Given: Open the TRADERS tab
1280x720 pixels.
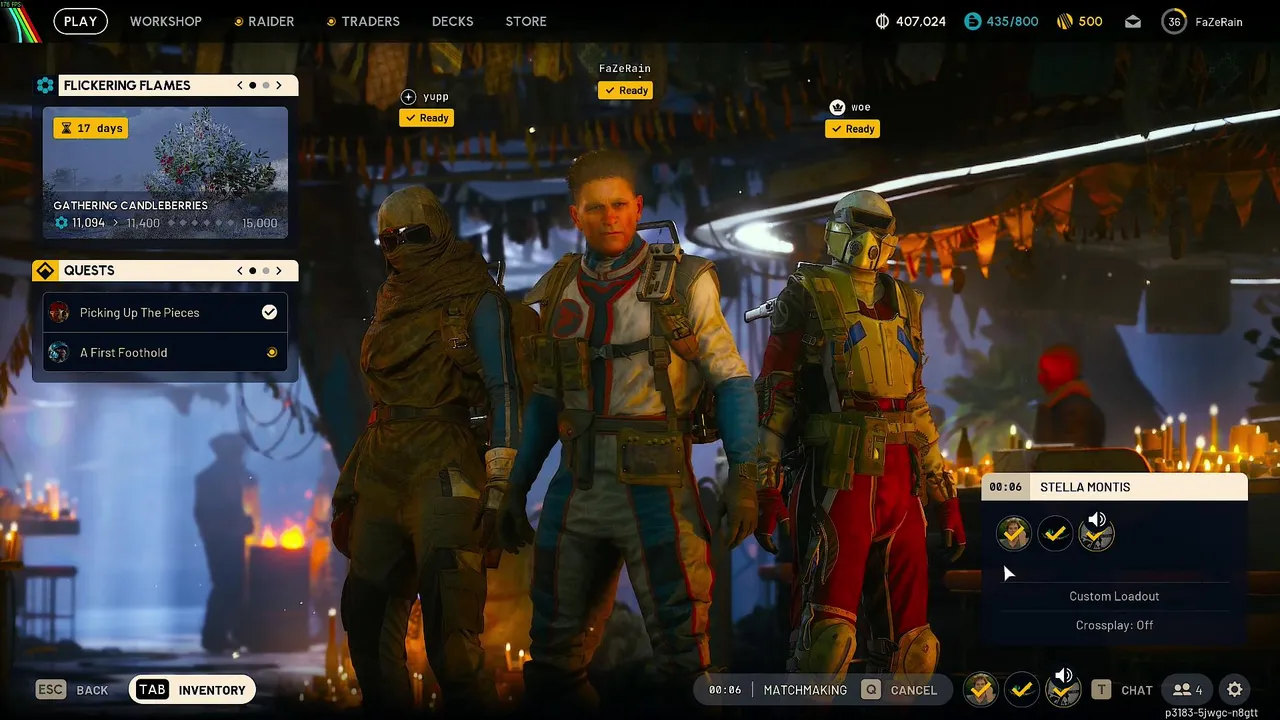Looking at the screenshot, I should pos(363,21).
